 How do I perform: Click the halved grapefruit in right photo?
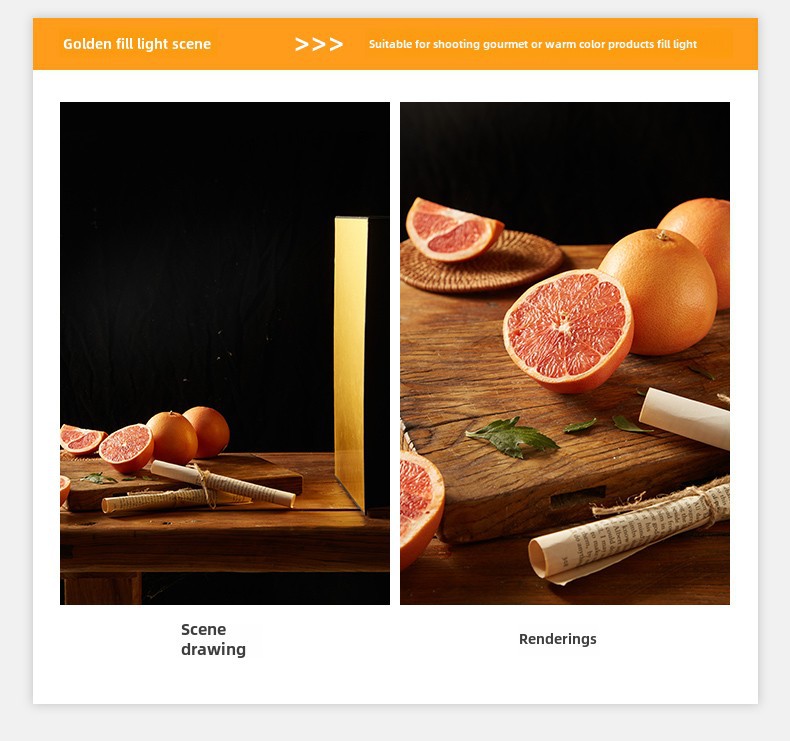point(568,330)
